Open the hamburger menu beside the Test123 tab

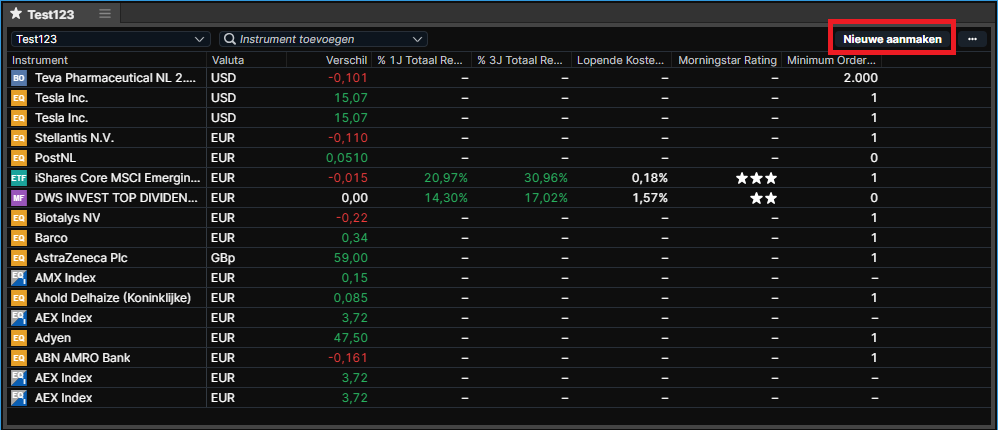[105, 13]
